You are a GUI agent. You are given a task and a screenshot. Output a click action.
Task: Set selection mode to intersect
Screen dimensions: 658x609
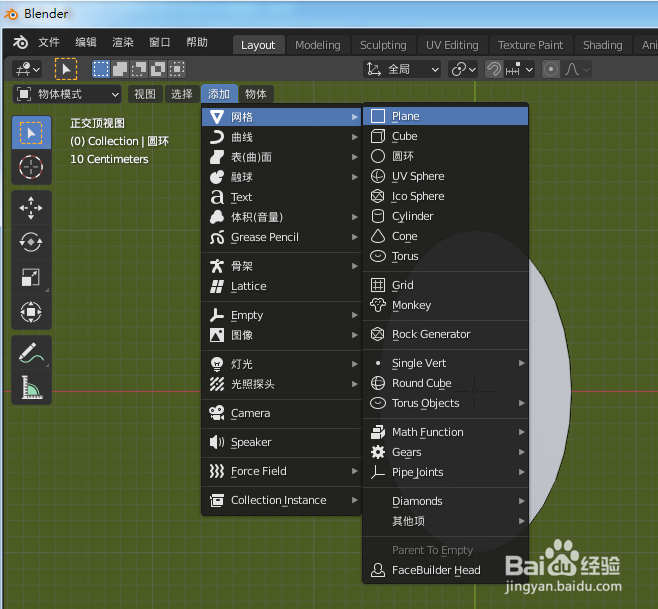pos(177,69)
